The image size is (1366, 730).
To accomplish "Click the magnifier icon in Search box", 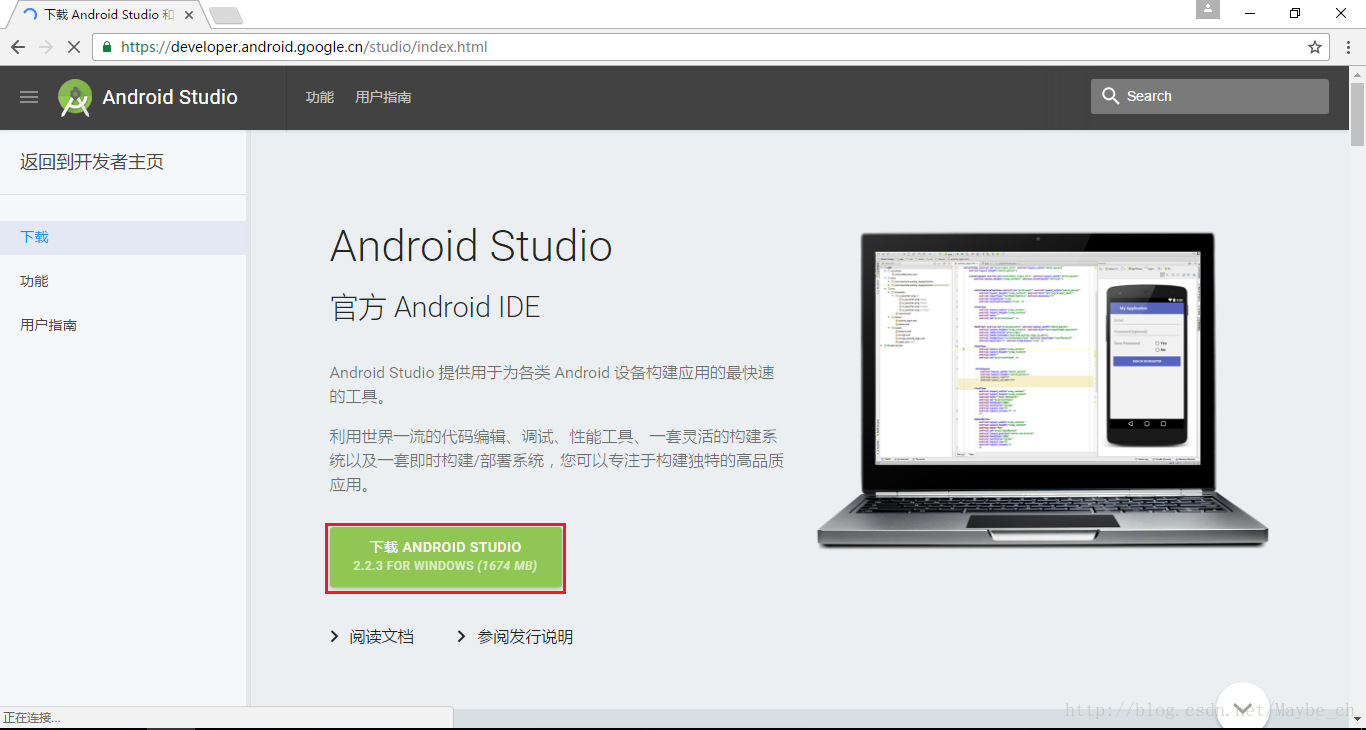I will coord(1110,96).
